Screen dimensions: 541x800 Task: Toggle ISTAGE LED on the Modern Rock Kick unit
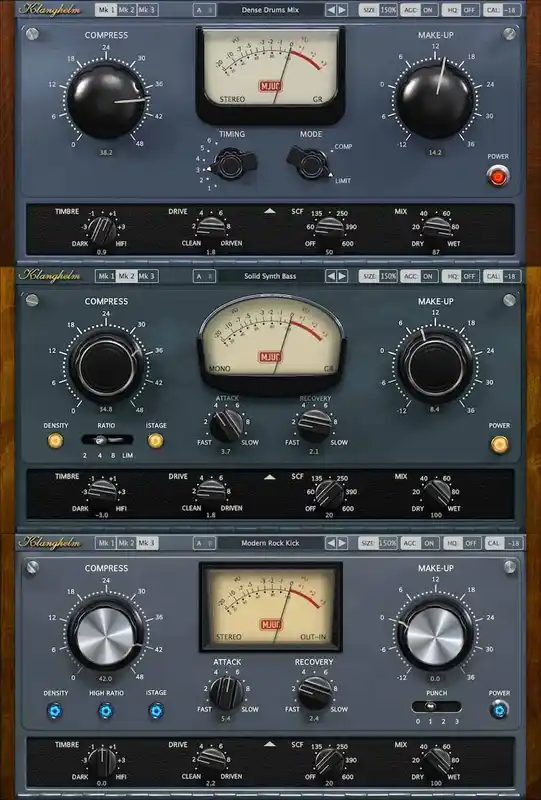(156, 710)
